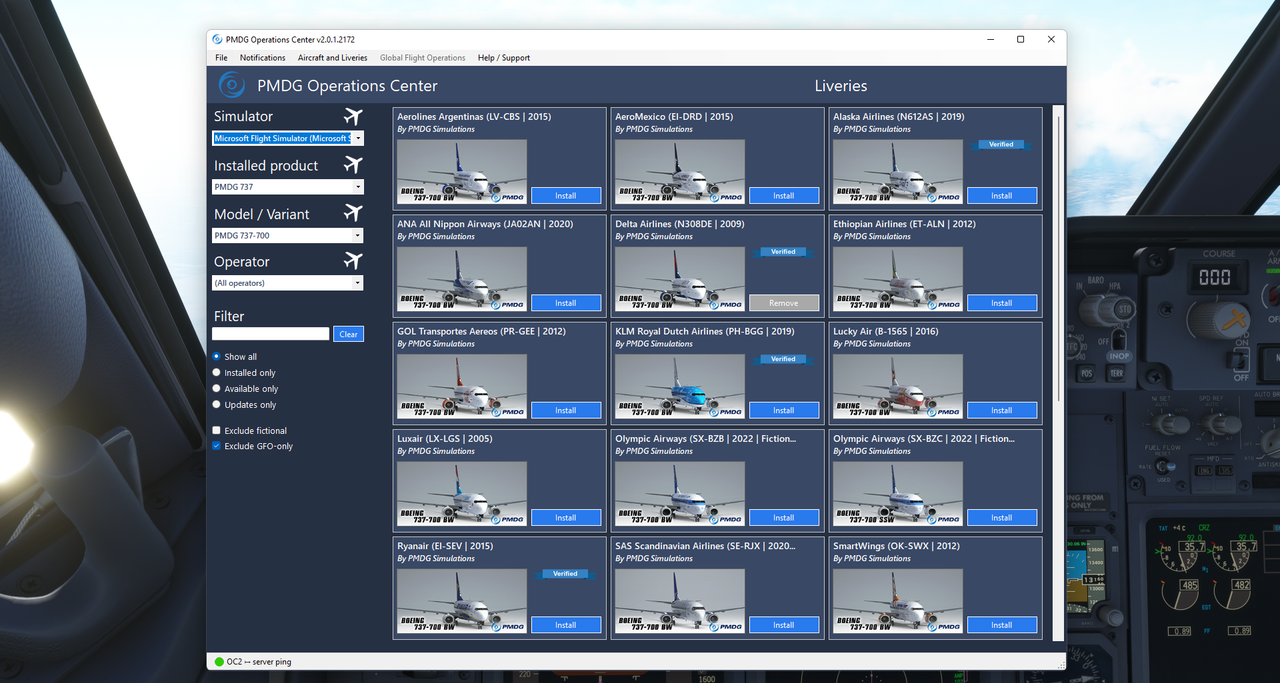
Task: Click the Delta Airlines aircraft thumbnail
Action: 680,279
